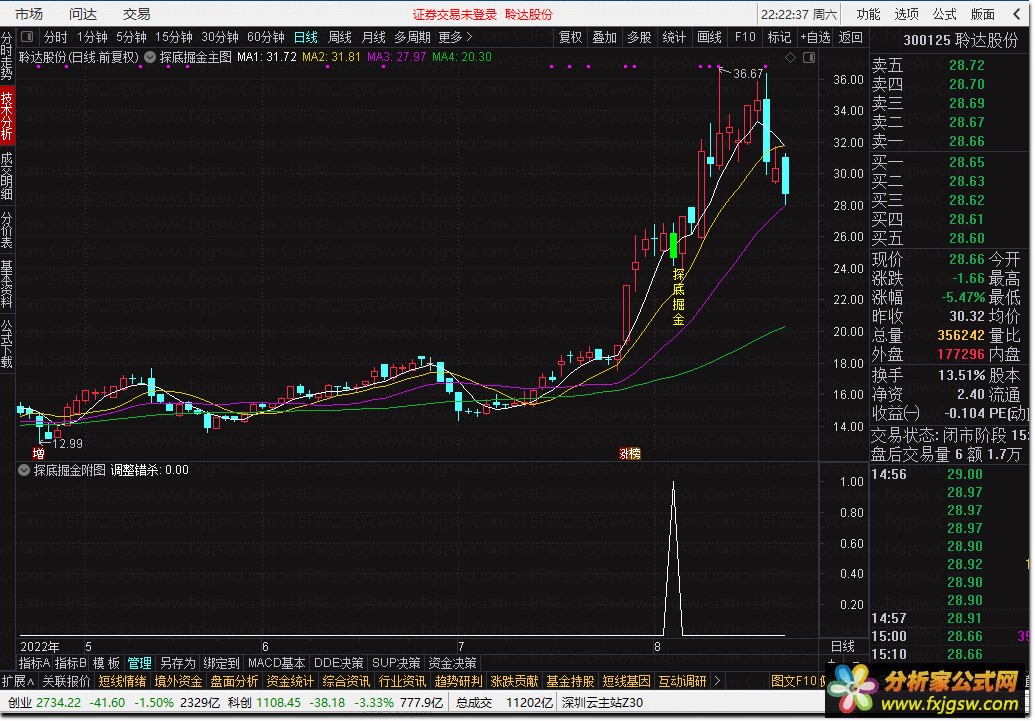Click the 300125 聆达股份 stock title
Screen dimensions: 1035x721
coord(960,40)
